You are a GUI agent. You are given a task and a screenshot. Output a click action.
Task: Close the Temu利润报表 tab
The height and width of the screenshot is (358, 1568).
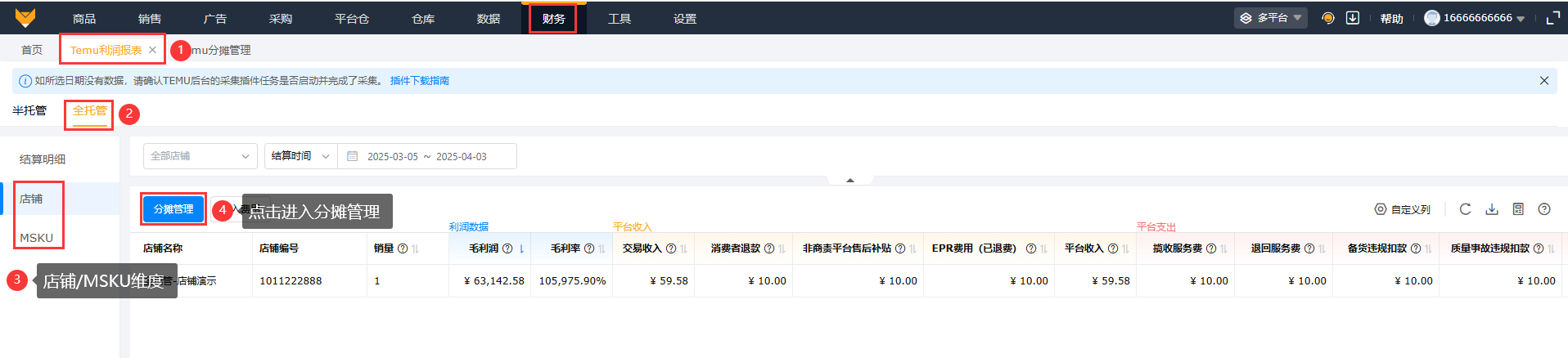152,50
